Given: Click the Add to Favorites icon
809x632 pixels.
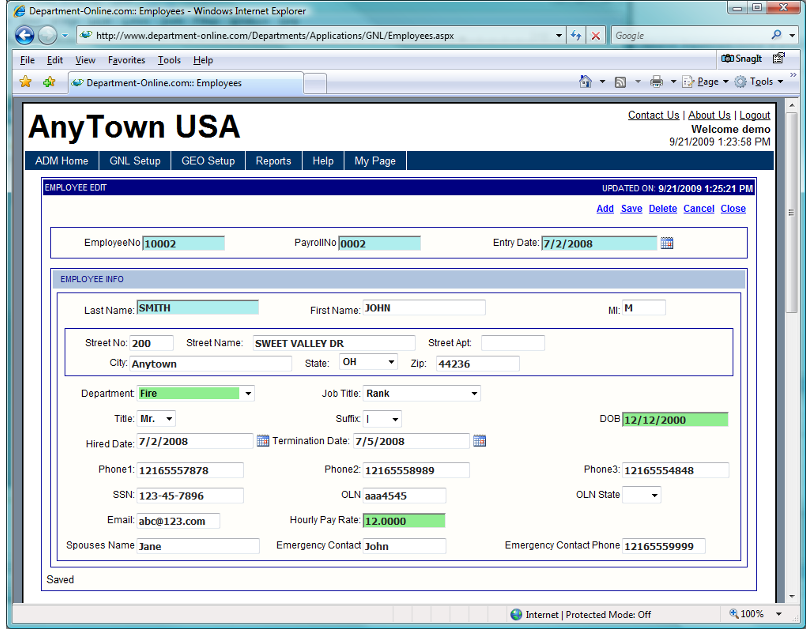Looking at the screenshot, I should pyautogui.click(x=49, y=82).
